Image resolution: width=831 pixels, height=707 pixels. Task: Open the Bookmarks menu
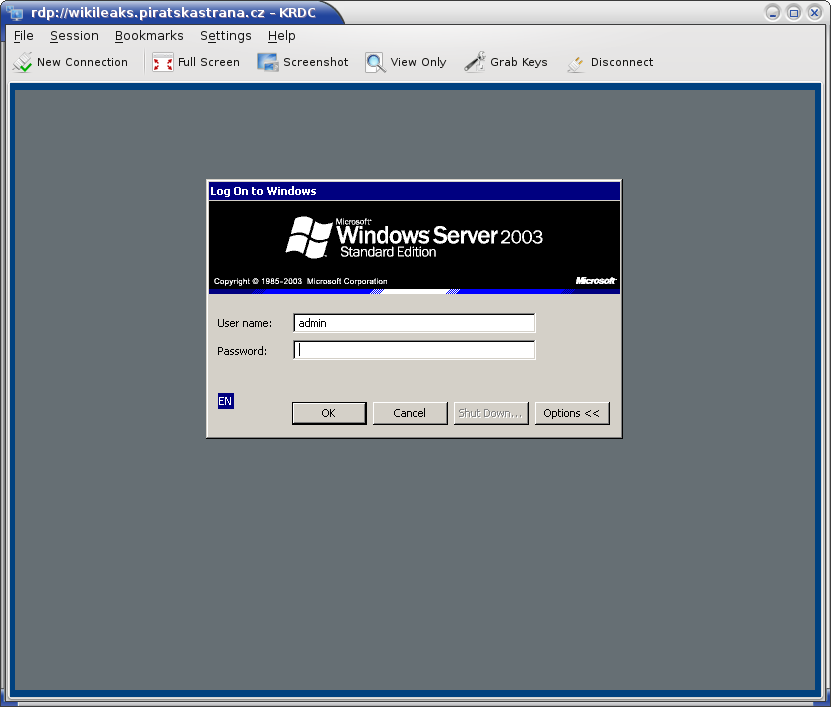[x=149, y=36]
